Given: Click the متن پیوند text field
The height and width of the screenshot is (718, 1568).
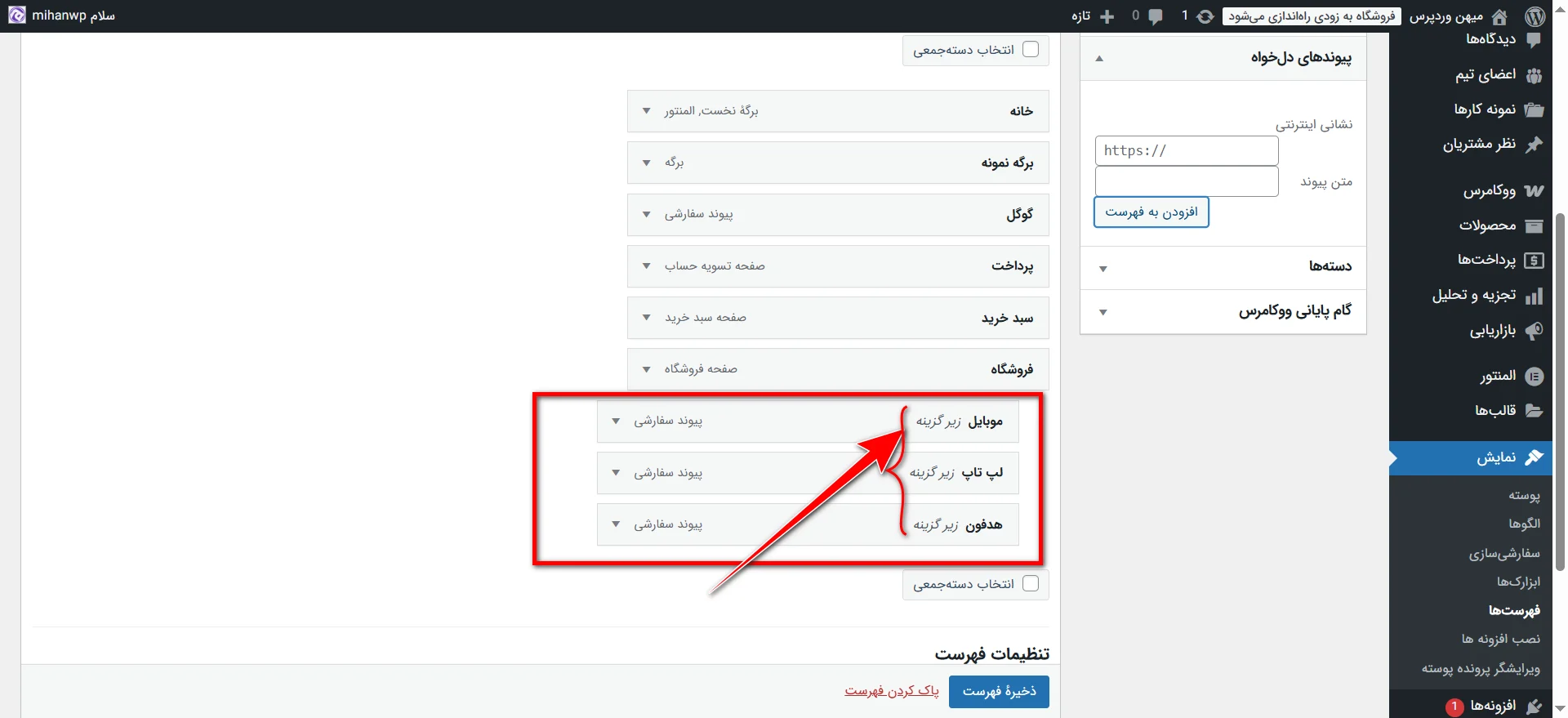Looking at the screenshot, I should 1187,181.
